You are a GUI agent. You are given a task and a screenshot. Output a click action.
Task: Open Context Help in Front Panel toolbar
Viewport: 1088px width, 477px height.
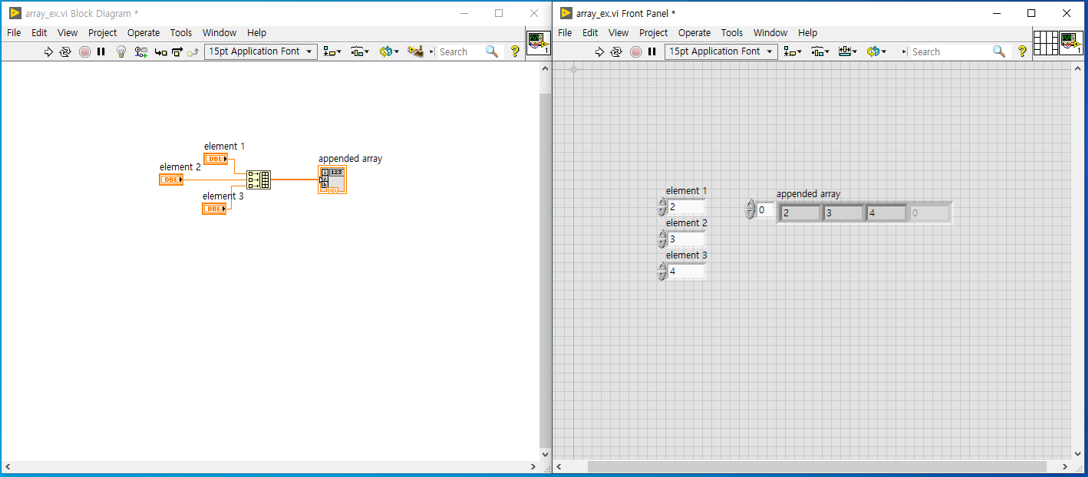[x=1022, y=51]
